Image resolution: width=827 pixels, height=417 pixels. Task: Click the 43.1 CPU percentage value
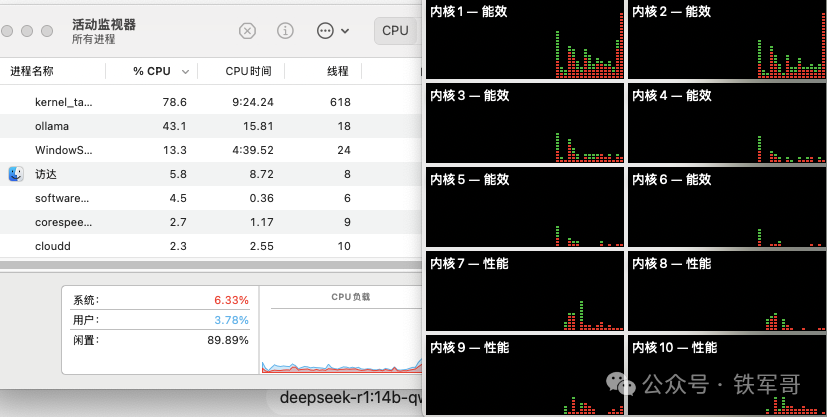(x=175, y=126)
